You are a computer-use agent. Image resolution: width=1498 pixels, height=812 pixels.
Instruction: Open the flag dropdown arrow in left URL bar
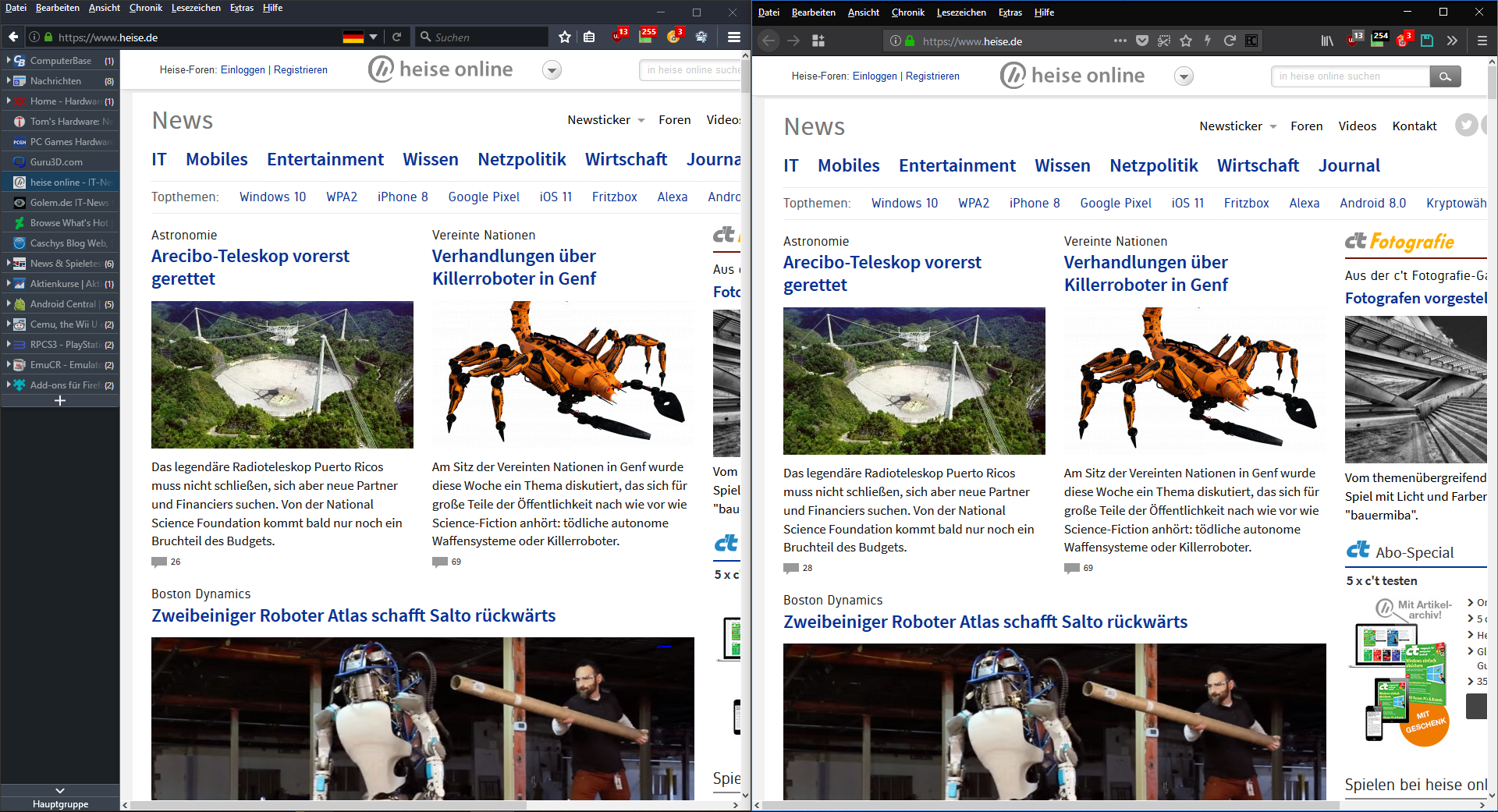[373, 37]
